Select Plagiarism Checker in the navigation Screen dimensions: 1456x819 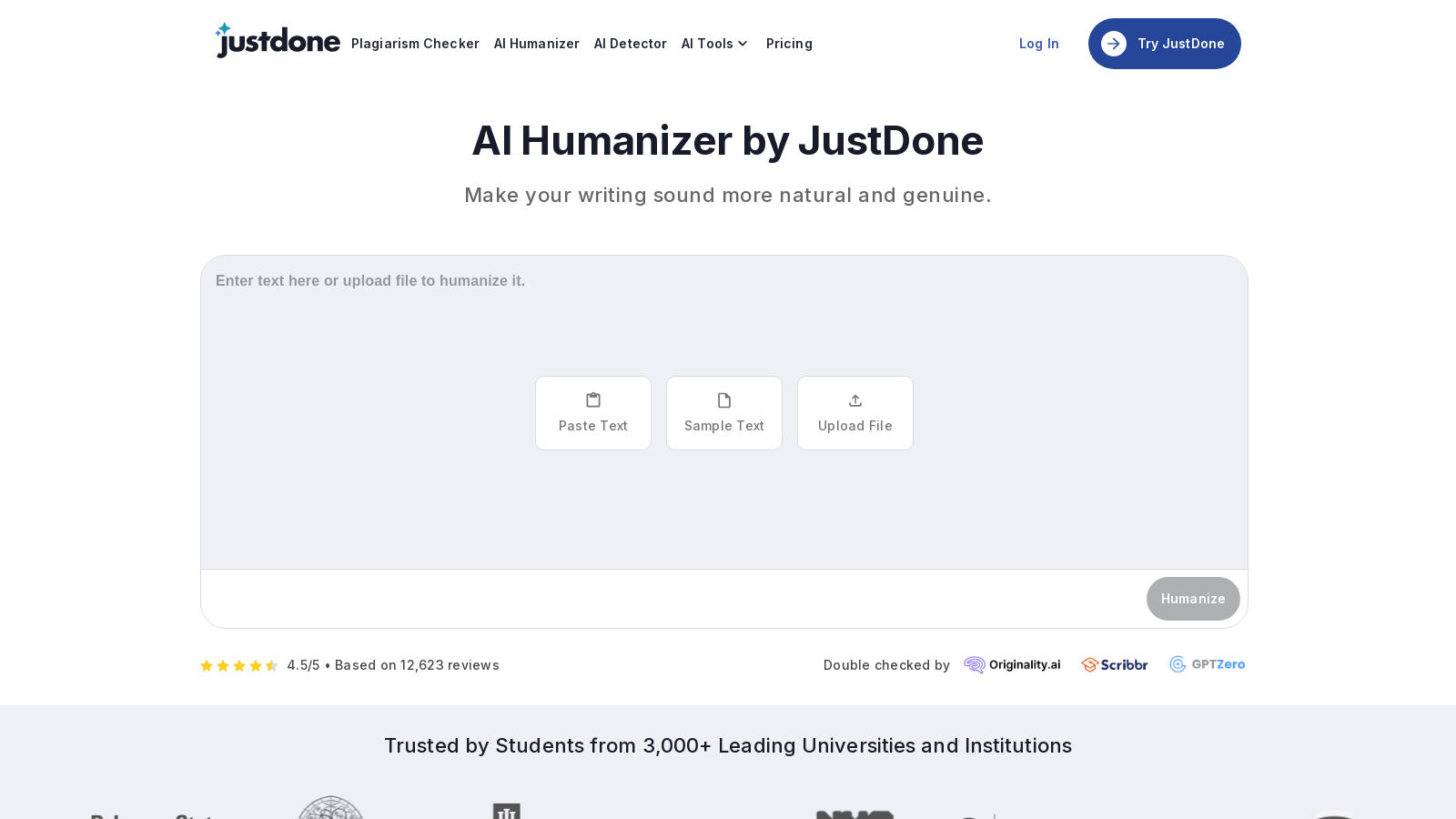click(x=415, y=44)
